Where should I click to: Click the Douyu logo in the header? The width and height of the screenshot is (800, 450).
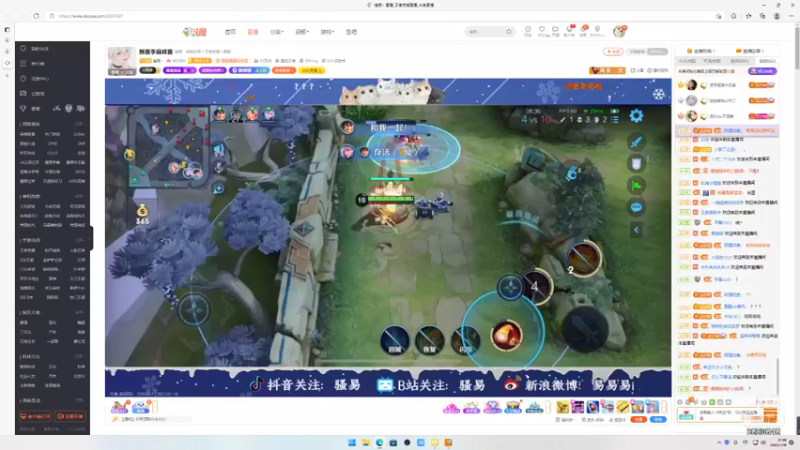[x=194, y=32]
